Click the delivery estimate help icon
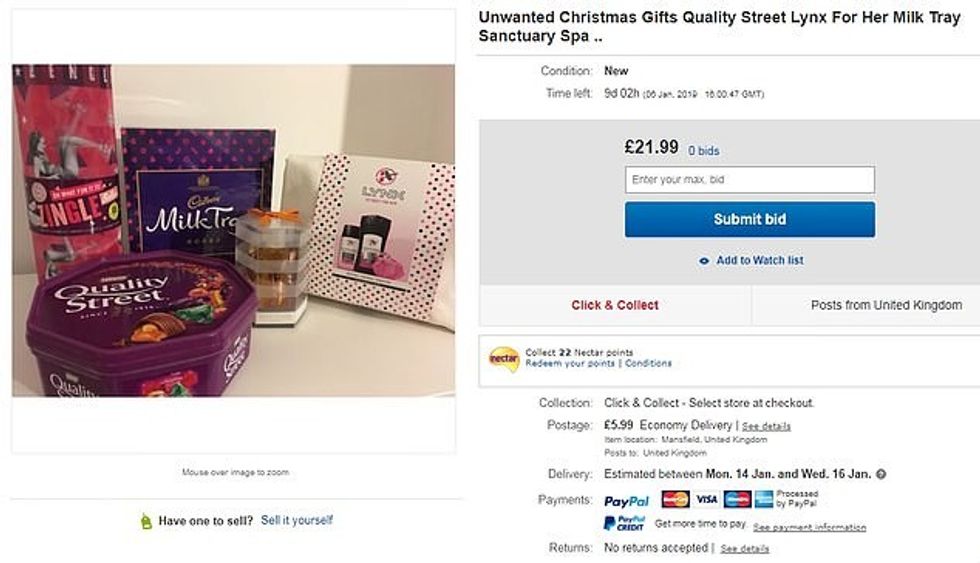The height and width of the screenshot is (563, 980). [x=881, y=474]
